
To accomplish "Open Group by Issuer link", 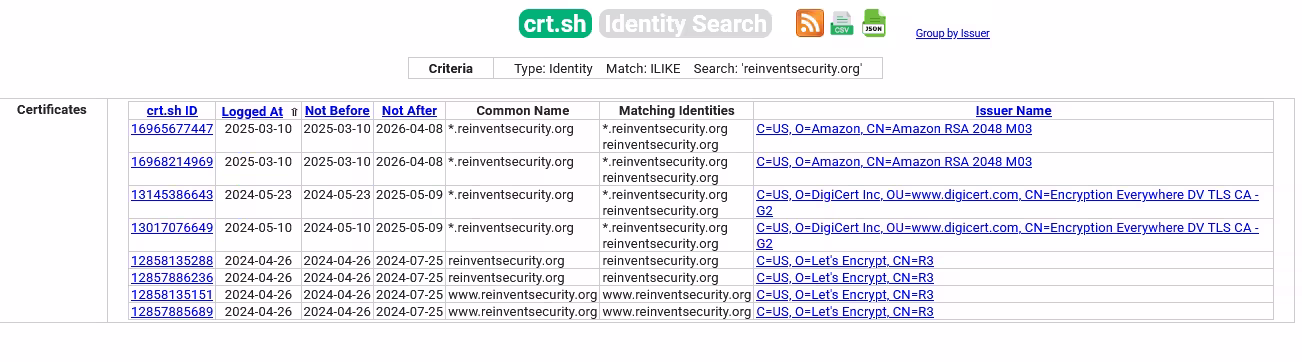I will pos(953,33).
